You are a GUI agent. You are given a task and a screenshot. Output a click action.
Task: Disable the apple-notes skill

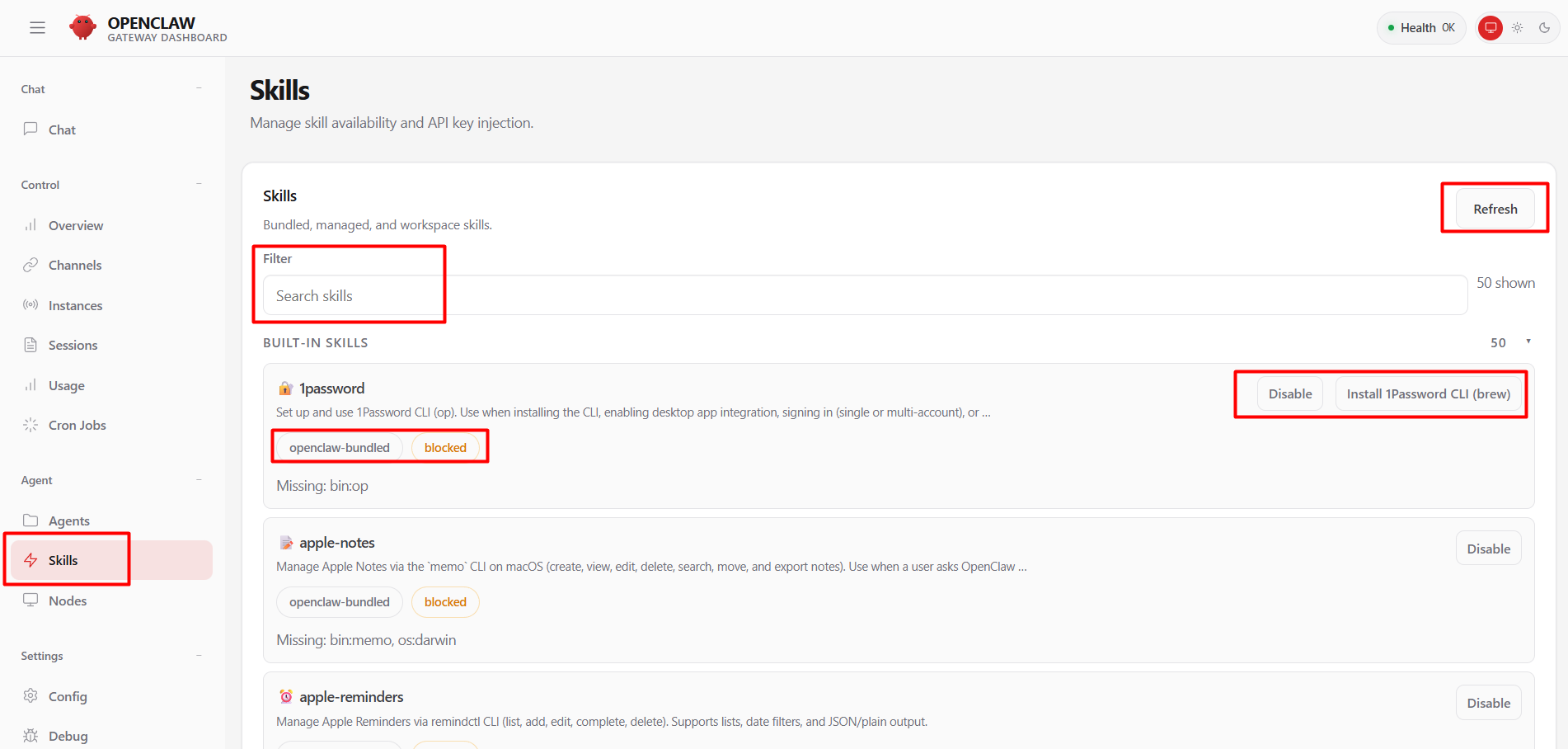click(x=1488, y=549)
